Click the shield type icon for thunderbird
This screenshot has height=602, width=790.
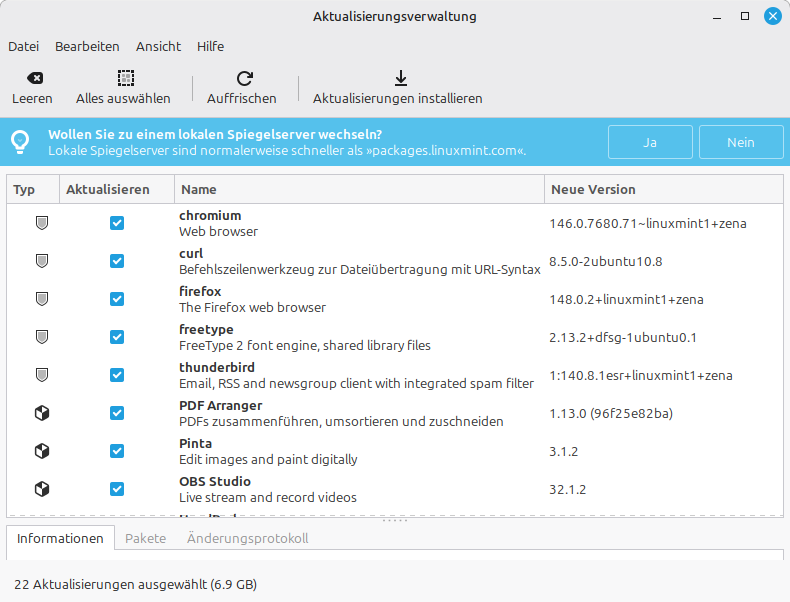tap(42, 375)
